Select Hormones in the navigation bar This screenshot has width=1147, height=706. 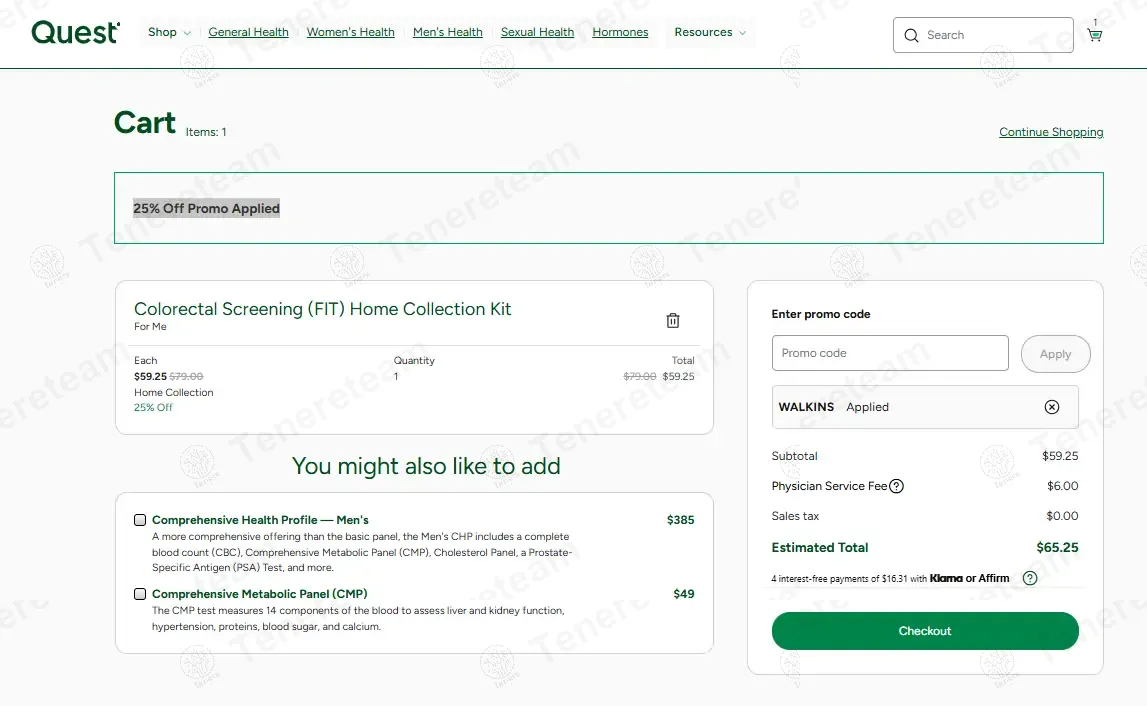pyautogui.click(x=620, y=33)
